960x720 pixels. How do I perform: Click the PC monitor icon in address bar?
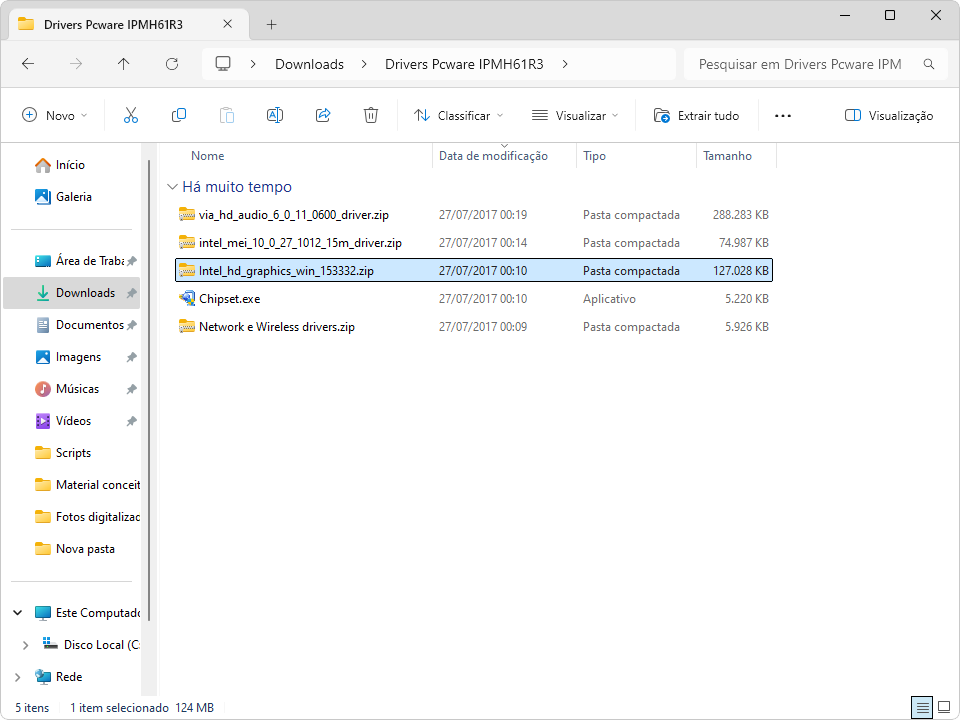click(x=223, y=64)
